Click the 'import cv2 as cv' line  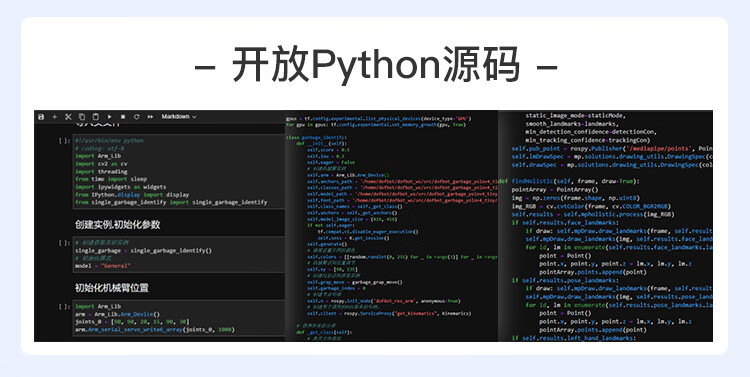[x=101, y=164]
